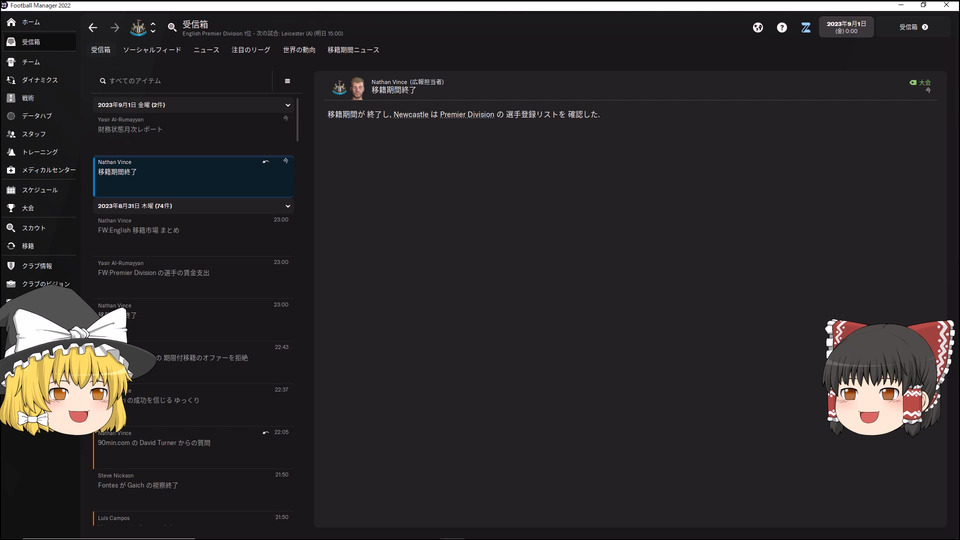
Task: Open inbox list filter menu icon
Action: click(x=287, y=81)
